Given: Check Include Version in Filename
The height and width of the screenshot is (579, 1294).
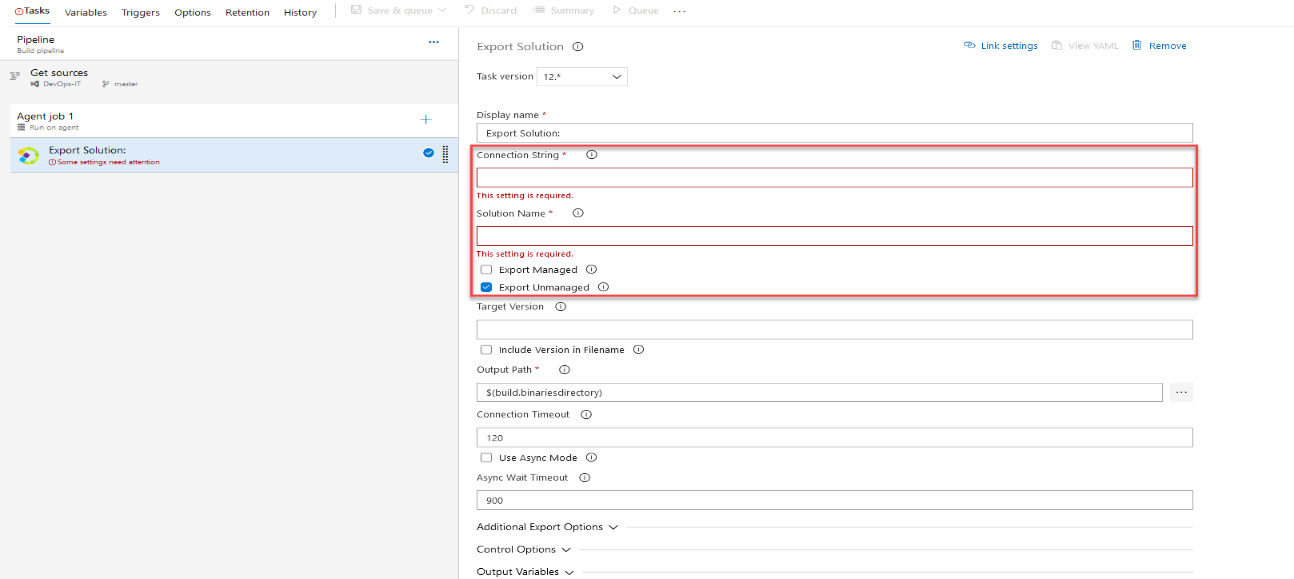Looking at the screenshot, I should (486, 350).
